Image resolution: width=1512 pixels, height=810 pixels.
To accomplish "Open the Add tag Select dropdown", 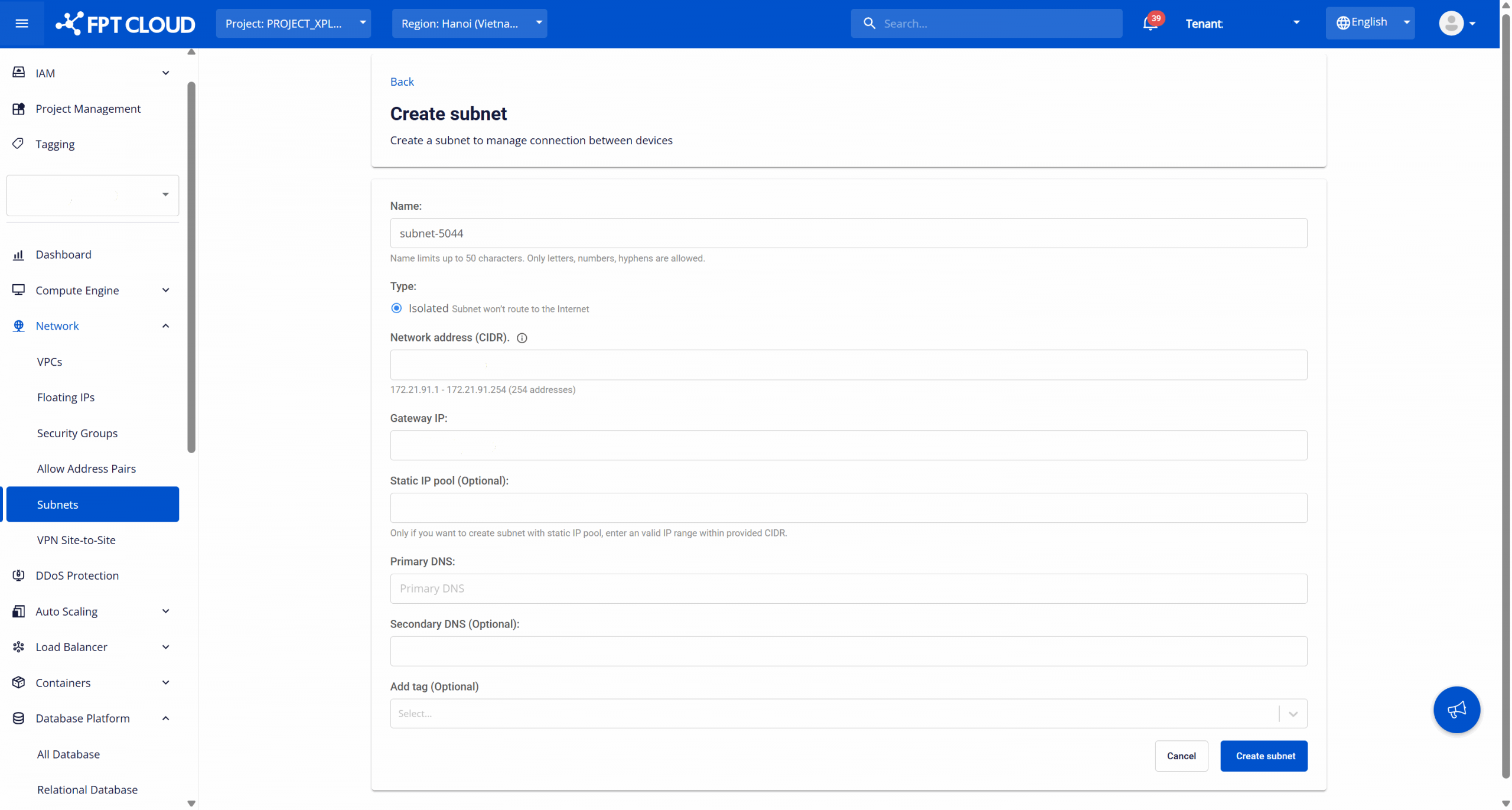I will tap(848, 714).
